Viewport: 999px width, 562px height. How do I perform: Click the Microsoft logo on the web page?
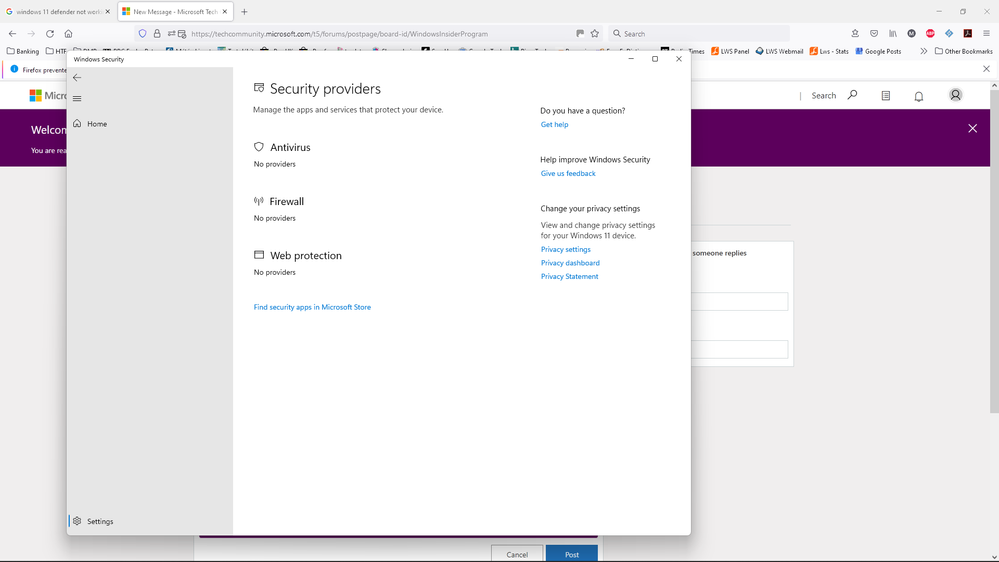[35, 96]
